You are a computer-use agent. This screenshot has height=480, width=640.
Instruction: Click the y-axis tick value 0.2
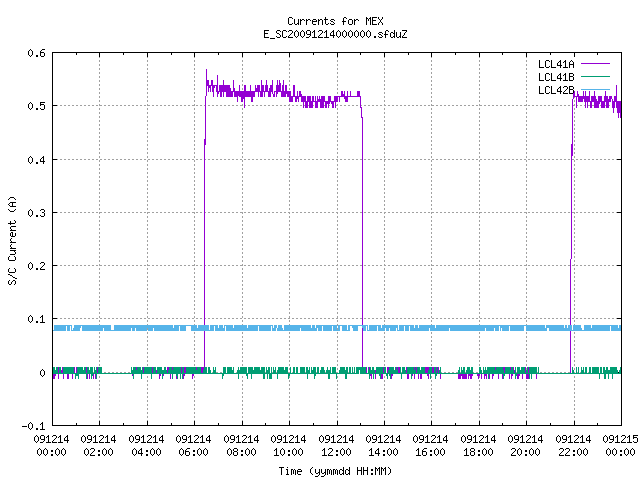[37, 266]
